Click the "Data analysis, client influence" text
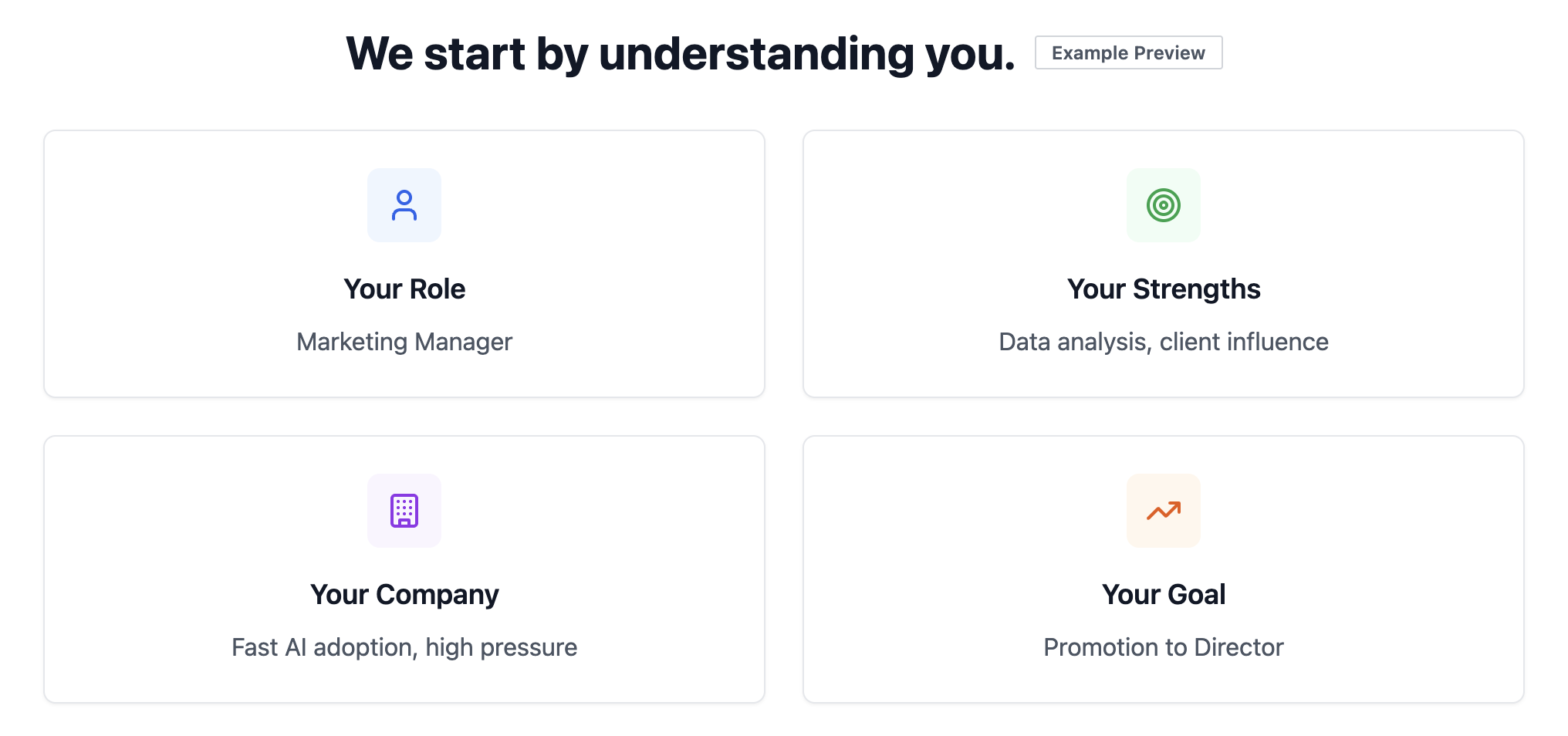 click(x=1164, y=342)
